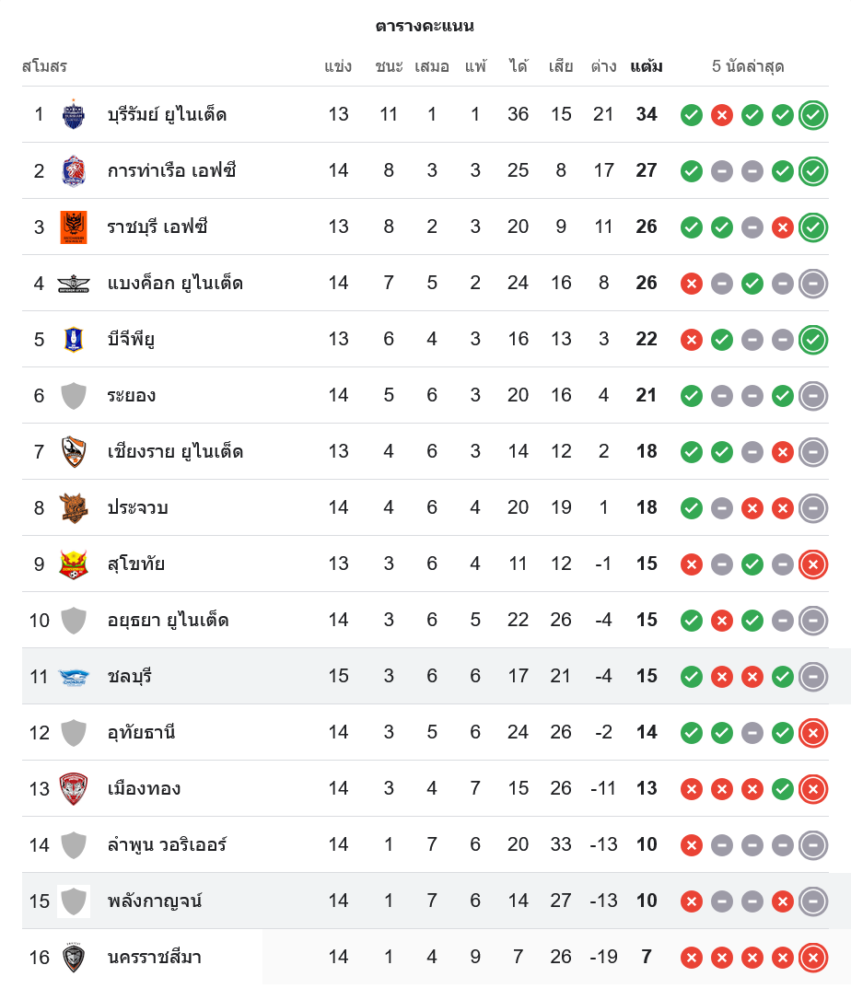Click the orange ราชบุรี เอฟซี club crest

pos(74,227)
